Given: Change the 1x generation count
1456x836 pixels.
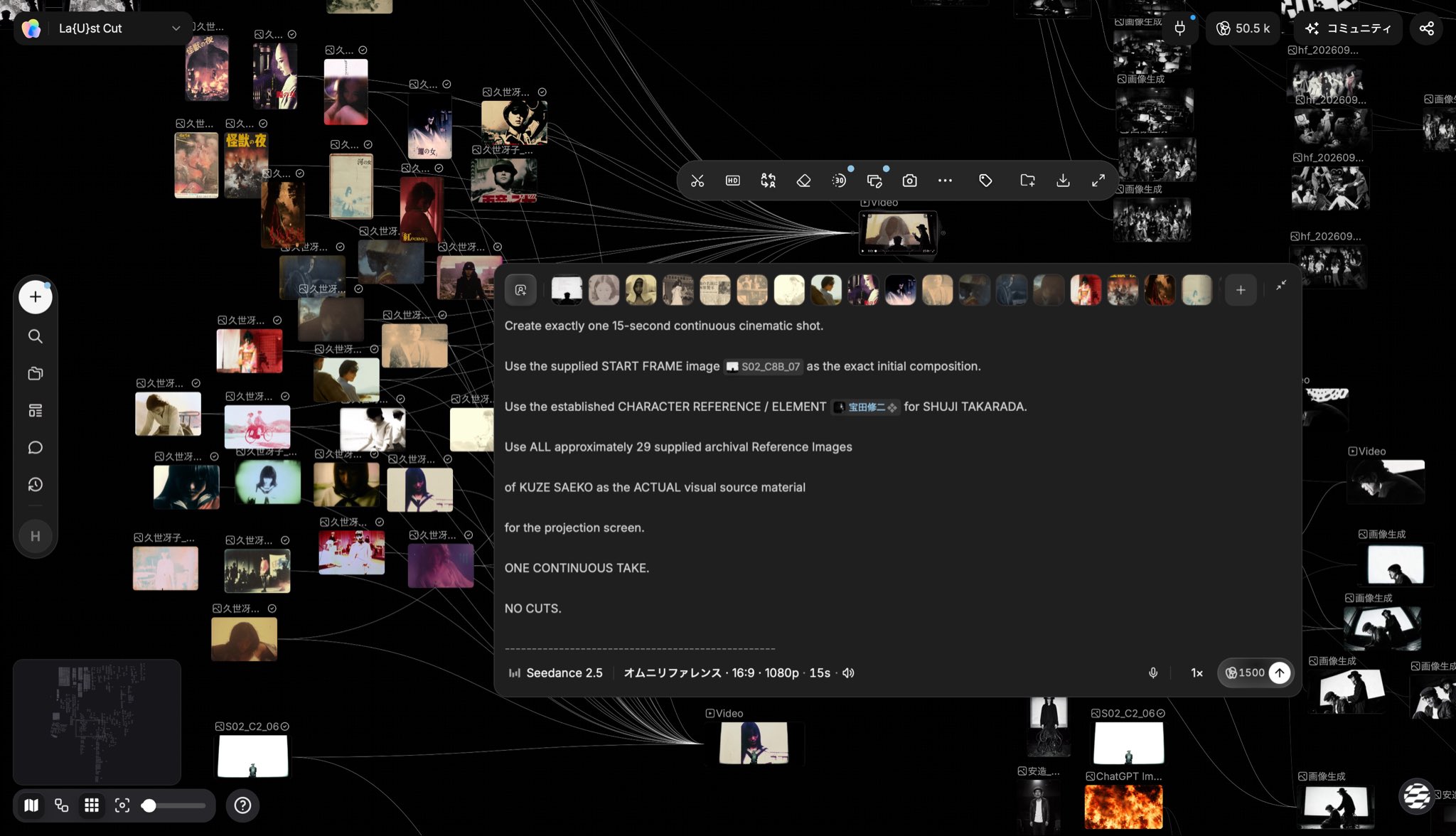Looking at the screenshot, I should tap(1197, 672).
